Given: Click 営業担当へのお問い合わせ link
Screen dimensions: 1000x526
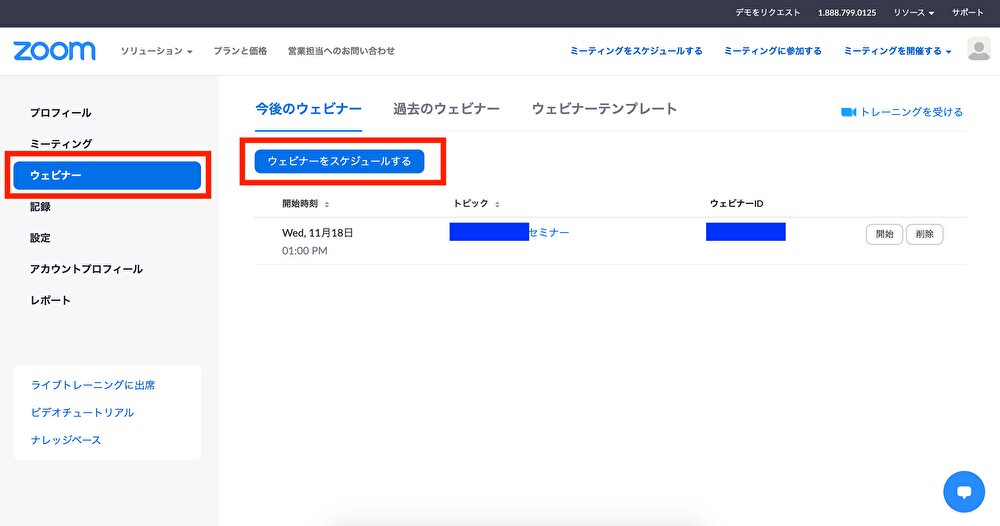Looking at the screenshot, I should [341, 51].
